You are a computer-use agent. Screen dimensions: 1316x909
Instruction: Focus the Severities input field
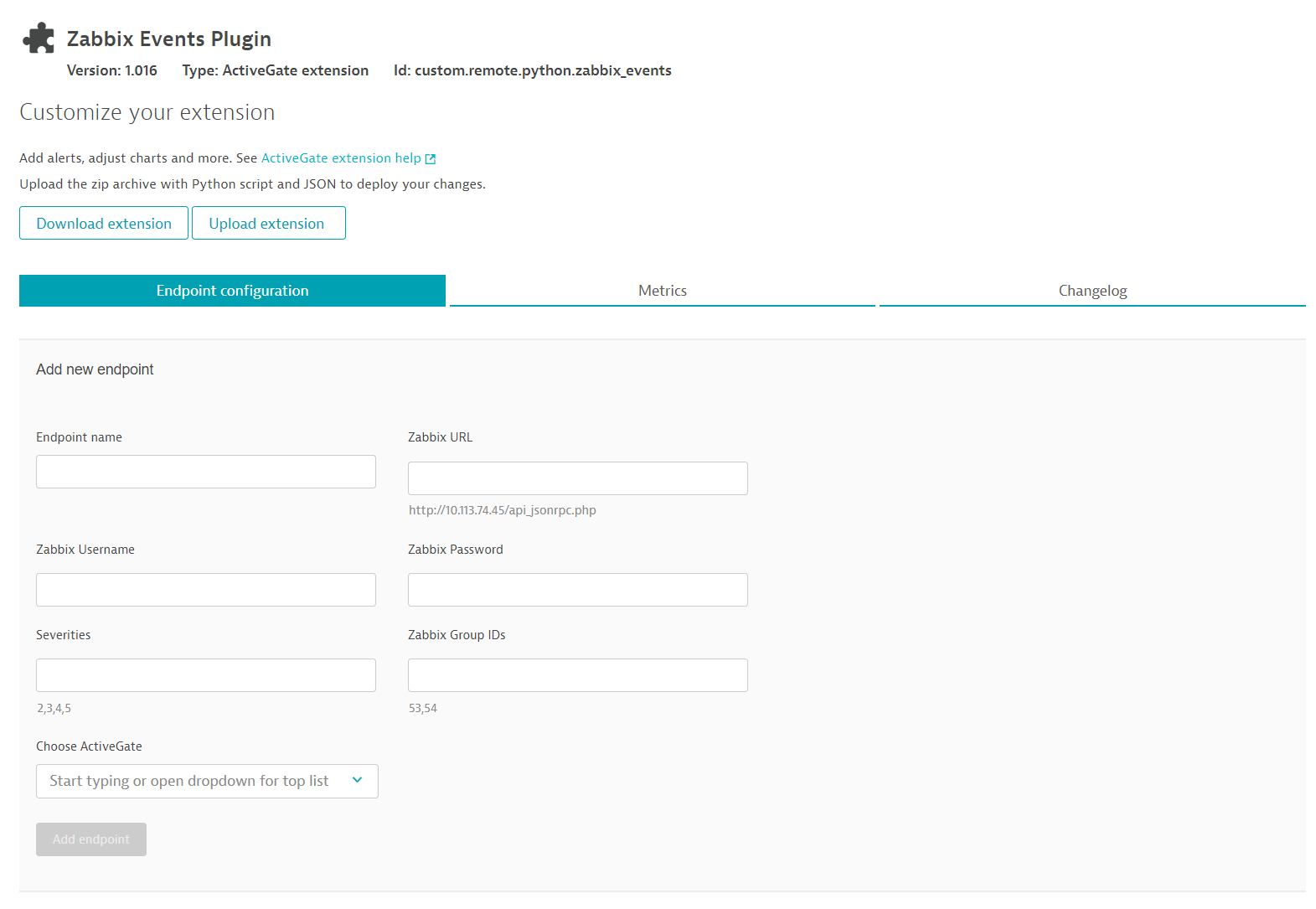pyautogui.click(x=206, y=675)
